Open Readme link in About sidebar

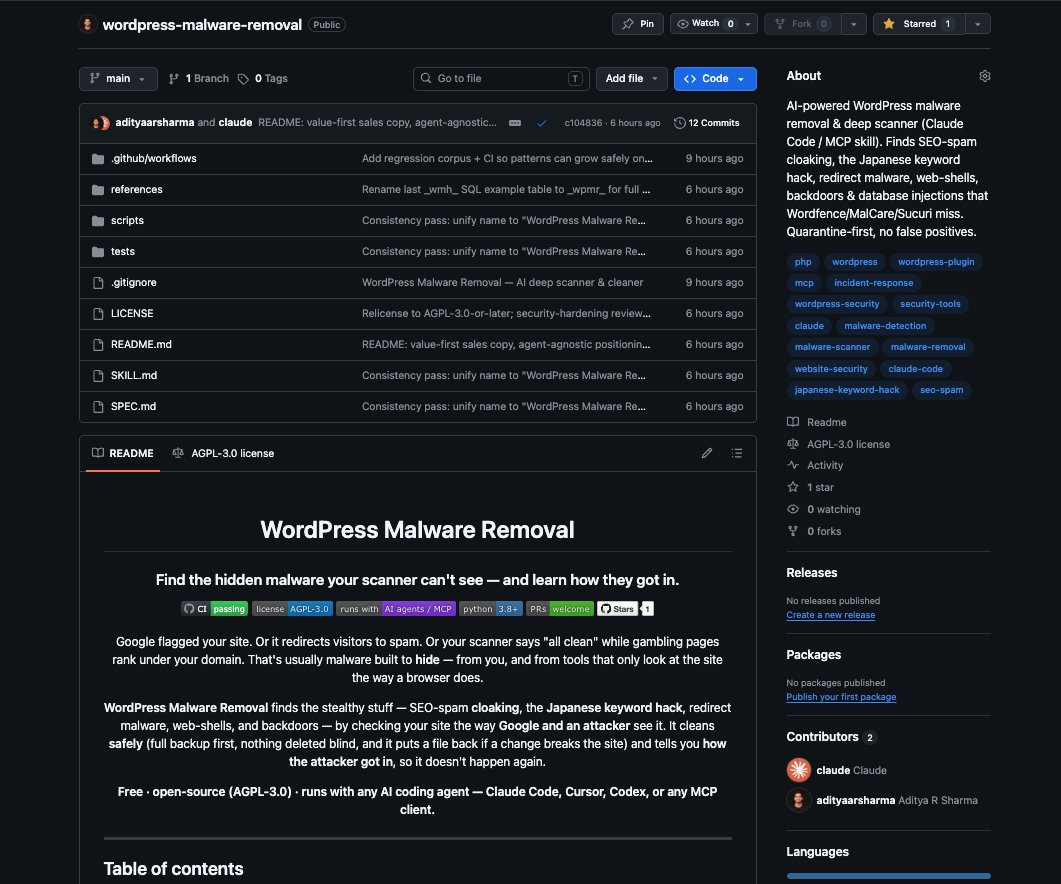[x=817, y=422]
